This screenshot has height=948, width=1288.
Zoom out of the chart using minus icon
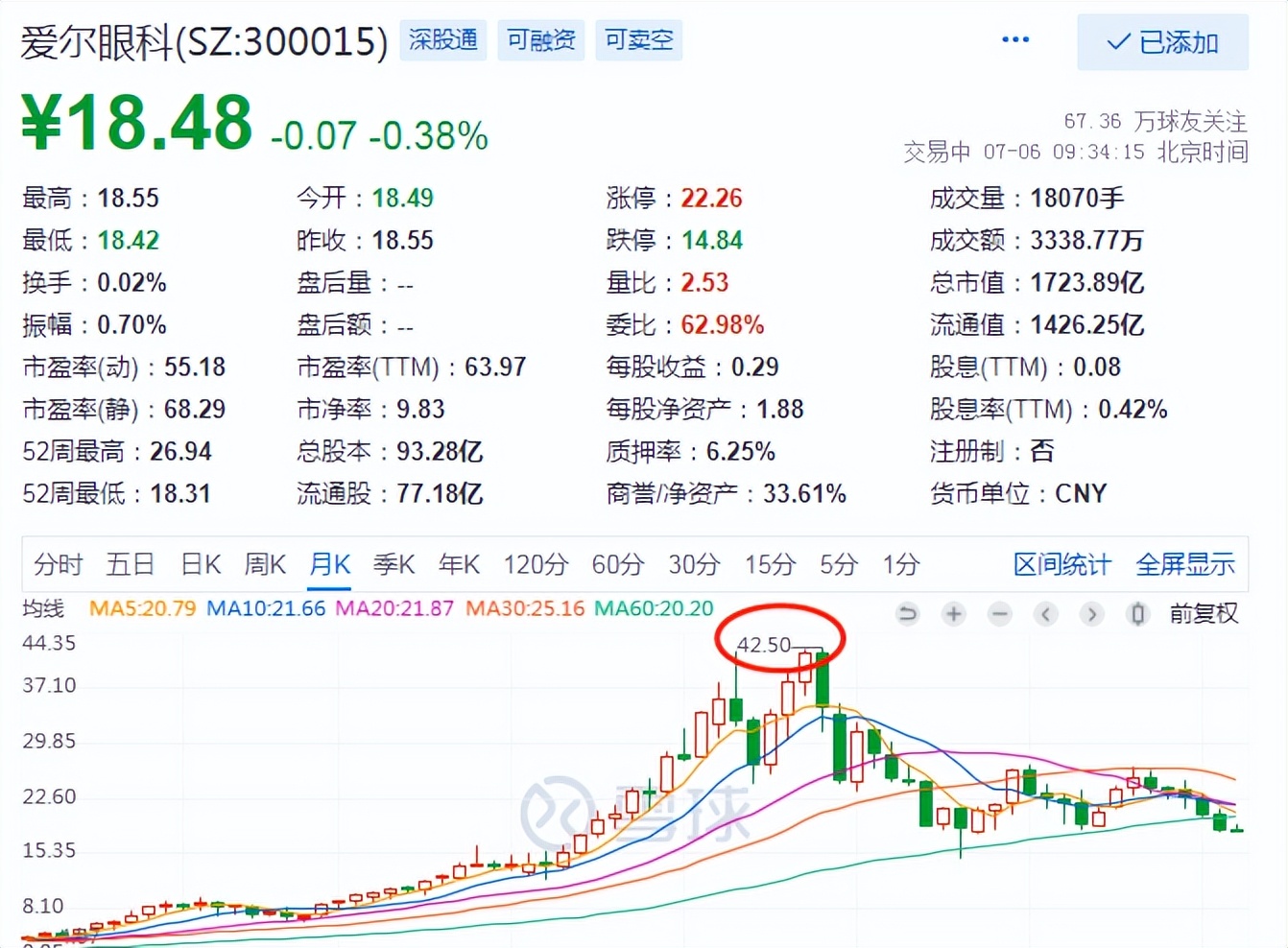pos(999,614)
